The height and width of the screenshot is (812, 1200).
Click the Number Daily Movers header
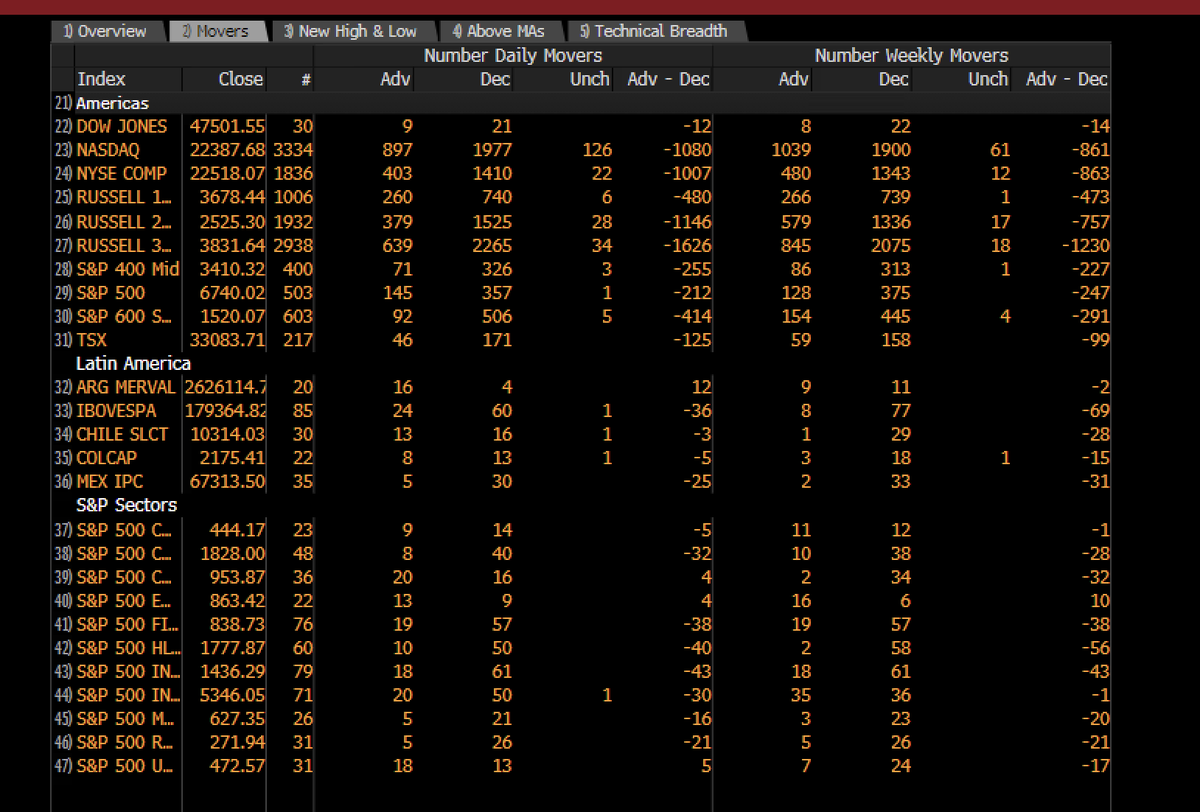pos(513,56)
